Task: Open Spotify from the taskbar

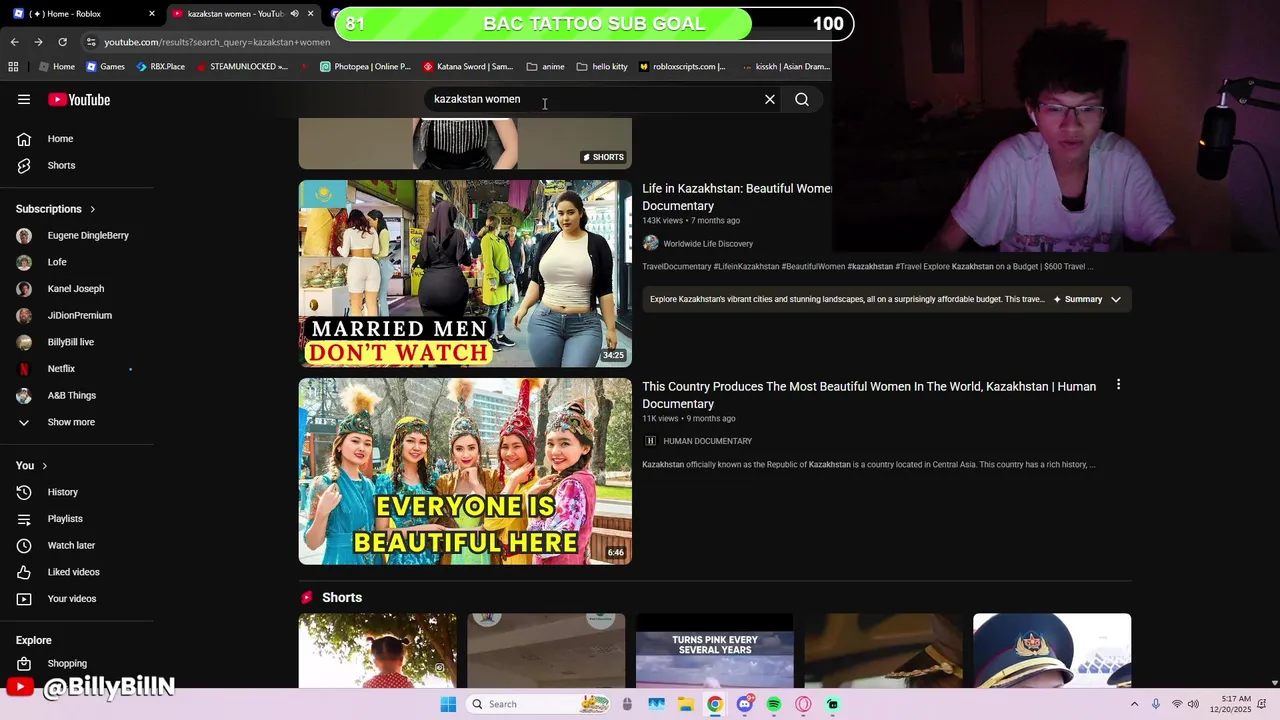Action: pyautogui.click(x=774, y=704)
